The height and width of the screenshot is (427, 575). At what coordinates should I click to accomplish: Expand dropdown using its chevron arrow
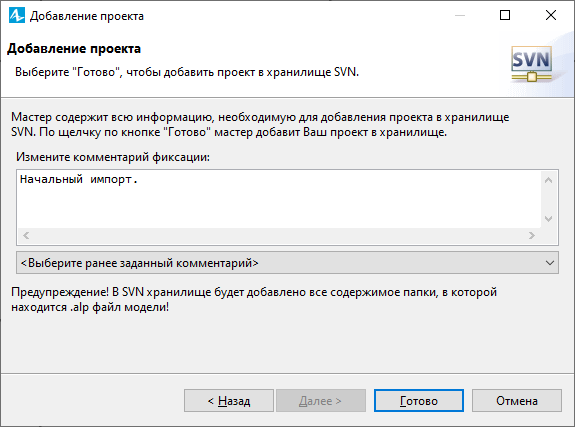549,263
